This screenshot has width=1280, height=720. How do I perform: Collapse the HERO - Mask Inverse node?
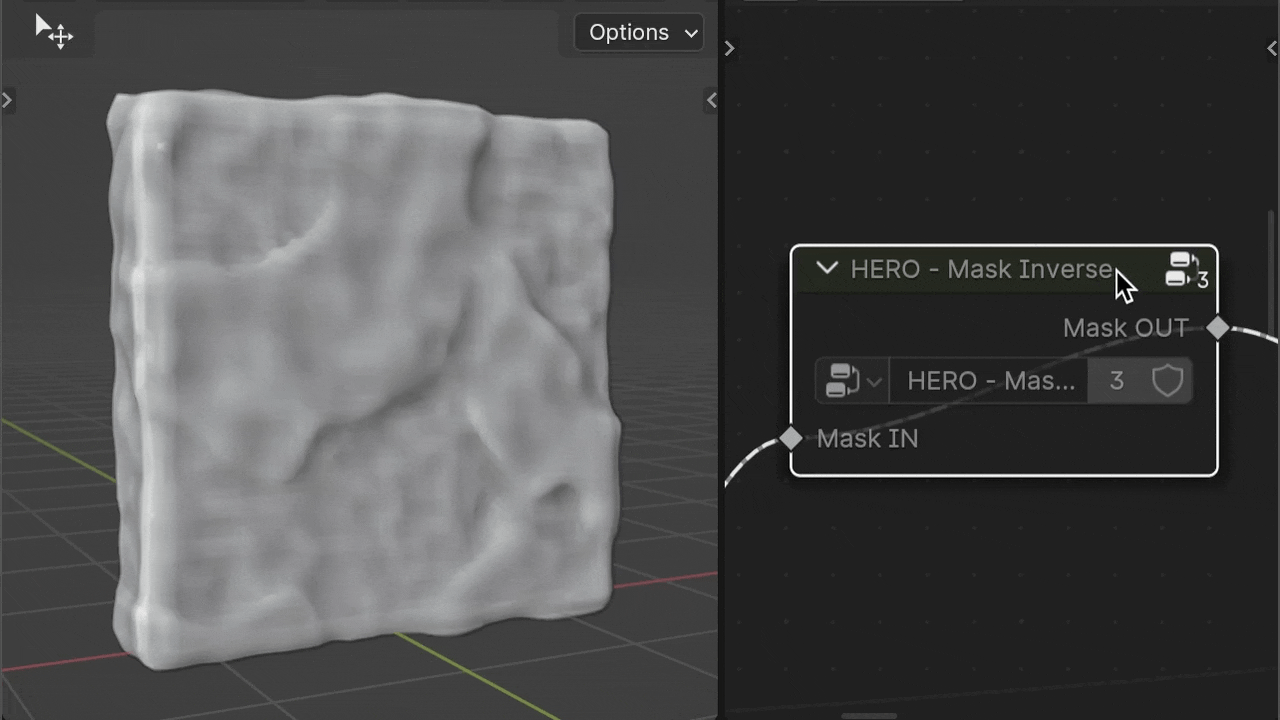tap(826, 268)
